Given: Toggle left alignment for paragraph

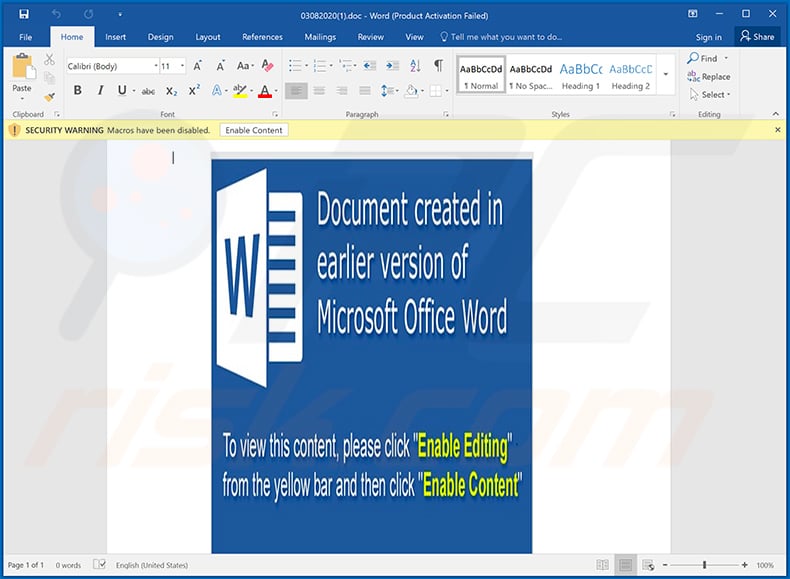Looking at the screenshot, I should pos(296,91).
